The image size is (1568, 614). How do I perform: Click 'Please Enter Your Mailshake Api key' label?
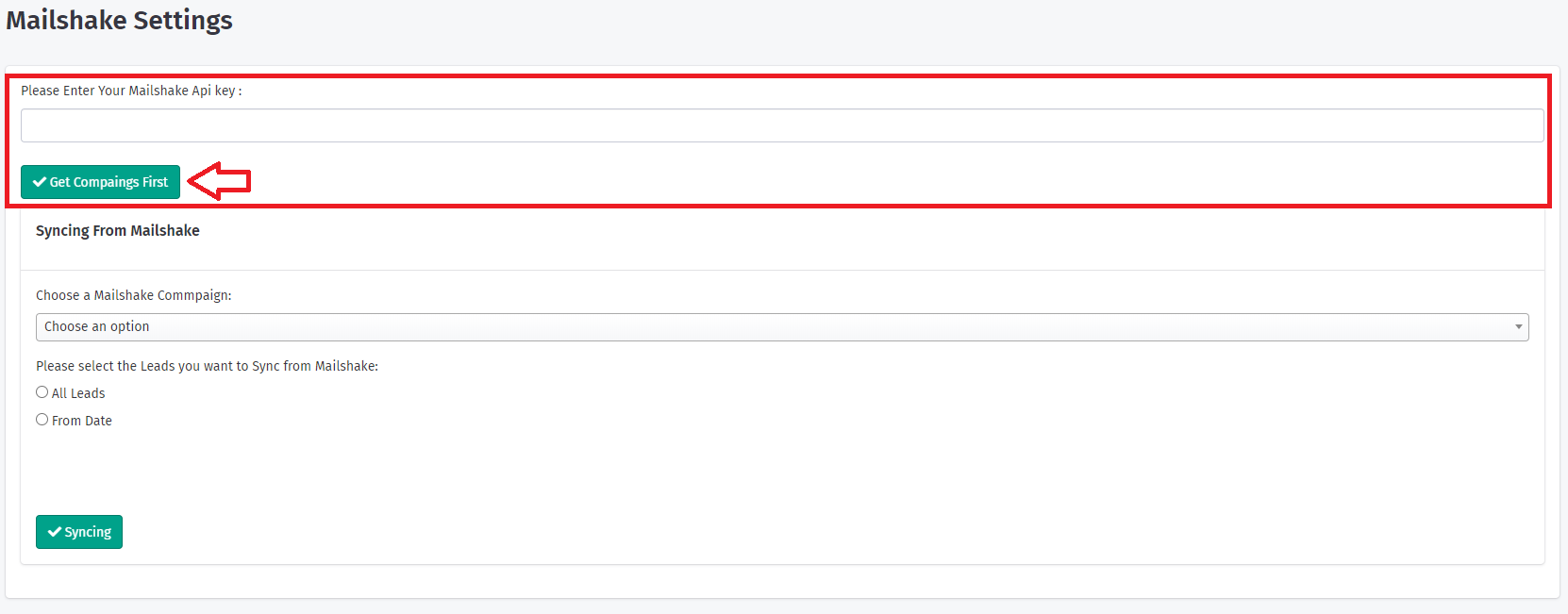(131, 91)
